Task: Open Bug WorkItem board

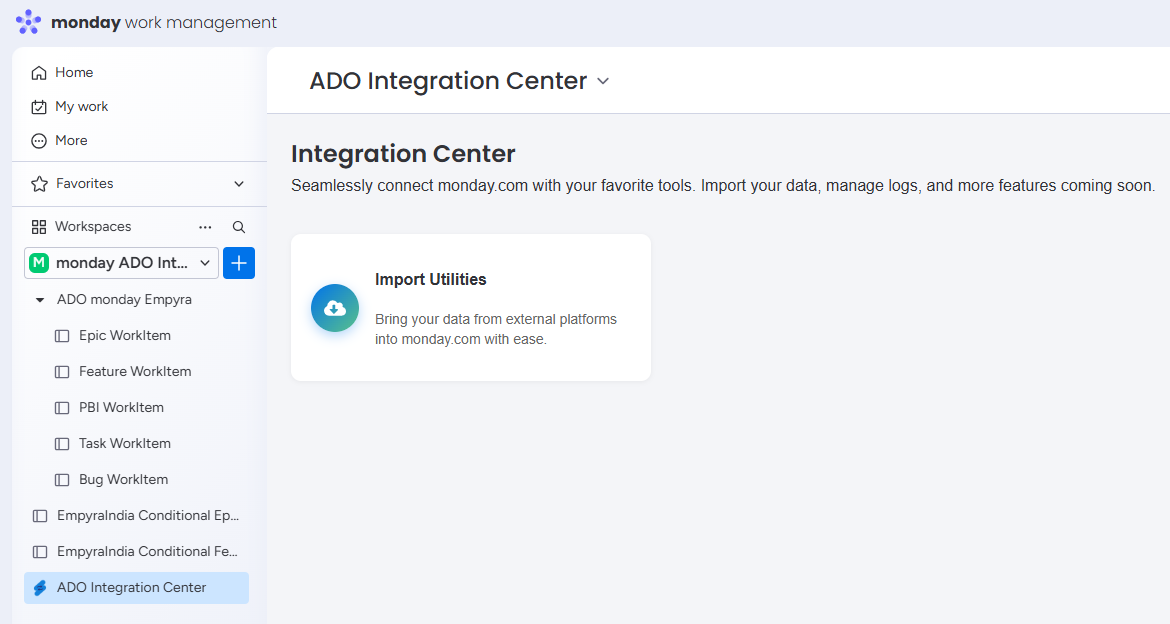Action: [x=123, y=479]
